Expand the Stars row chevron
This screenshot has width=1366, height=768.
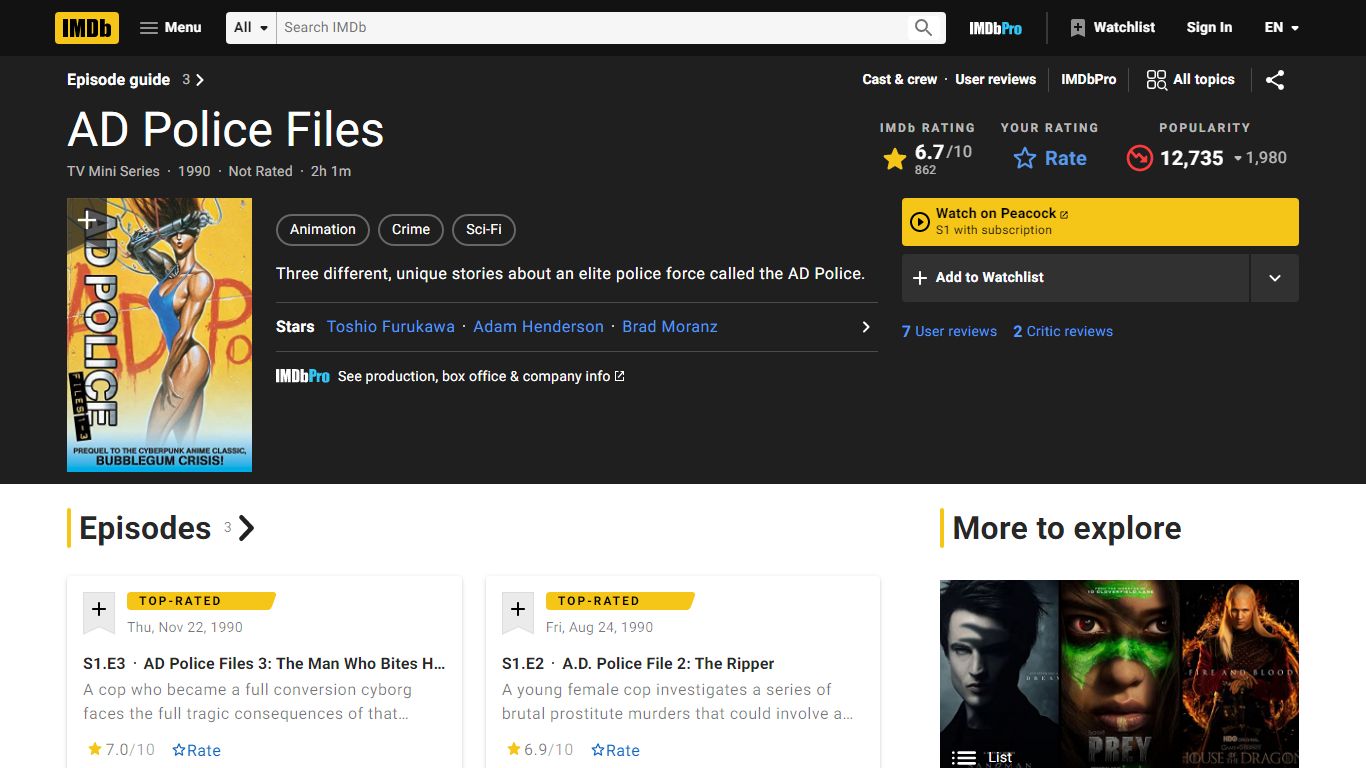(x=866, y=327)
